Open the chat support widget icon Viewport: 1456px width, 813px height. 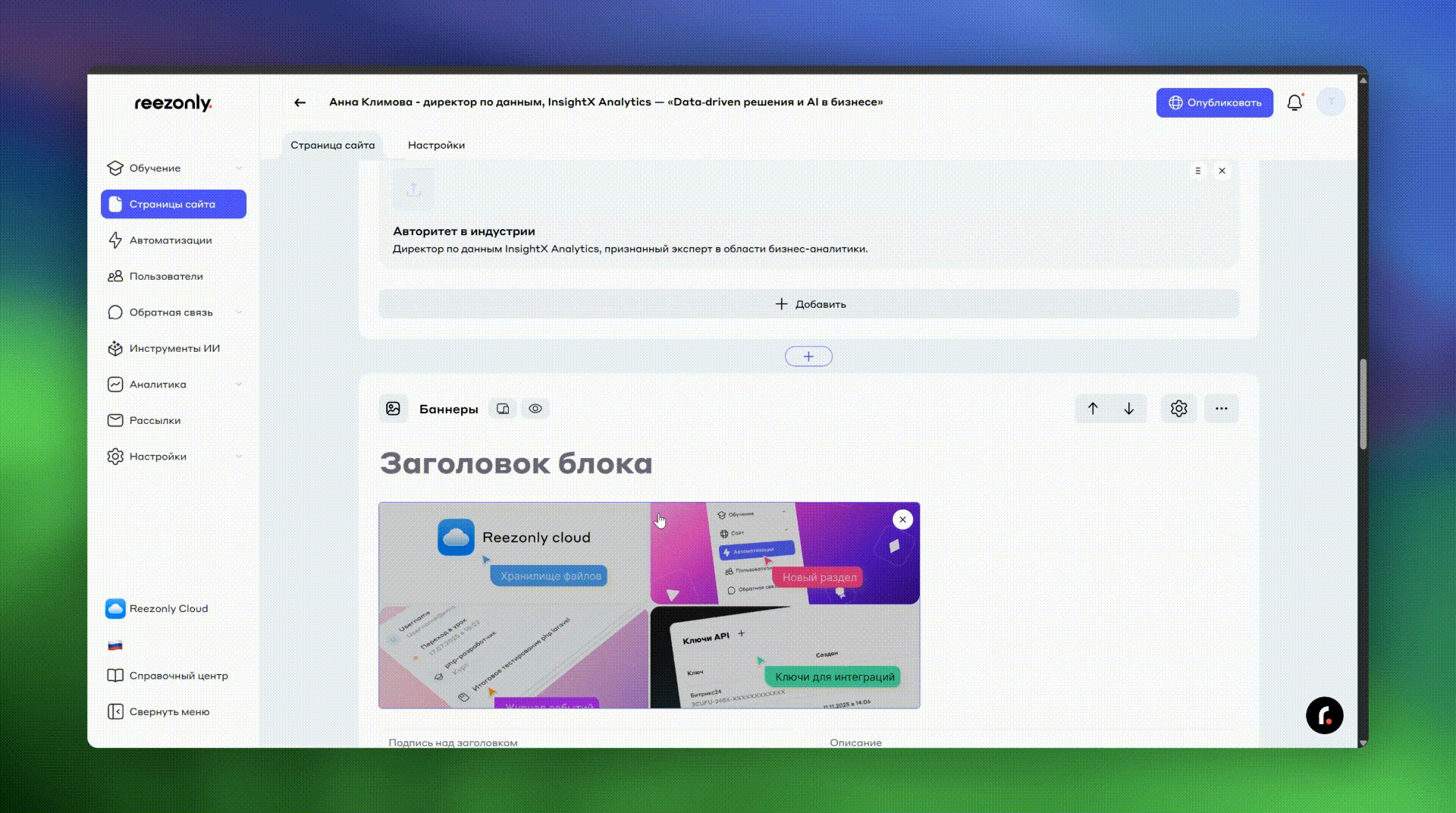pyautogui.click(x=1324, y=715)
